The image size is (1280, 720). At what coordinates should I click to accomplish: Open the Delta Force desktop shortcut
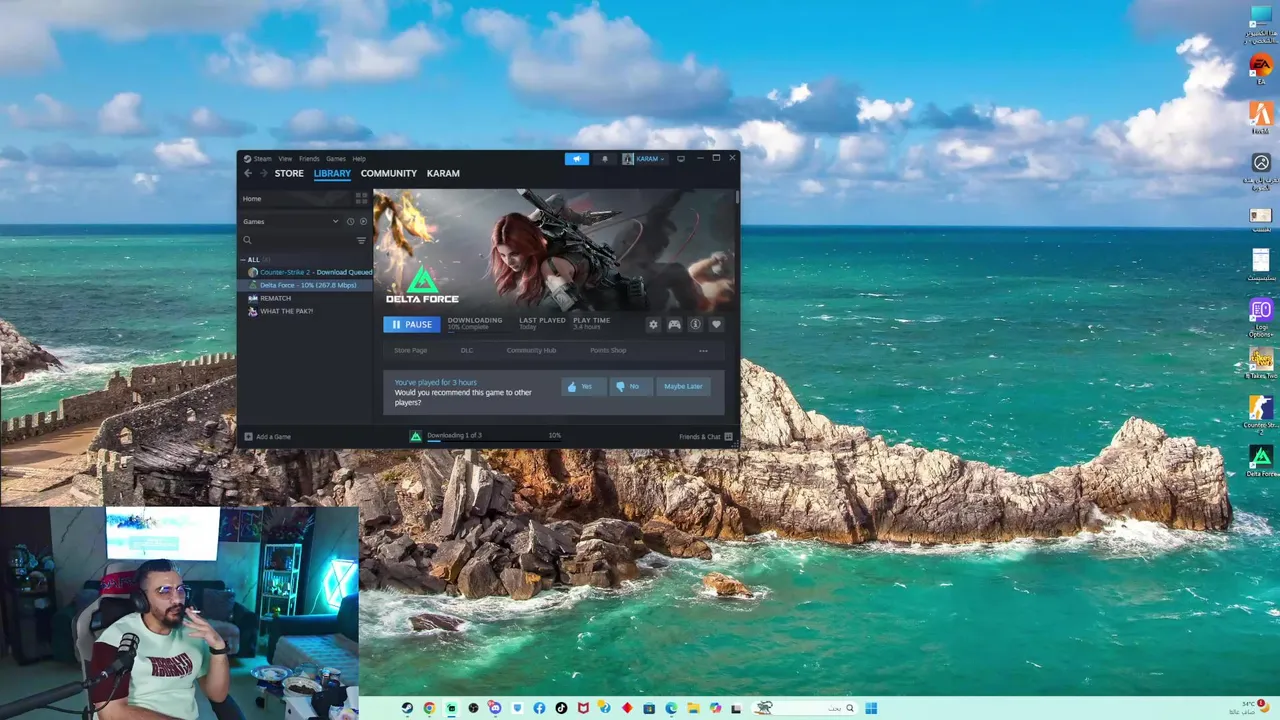1261,462
